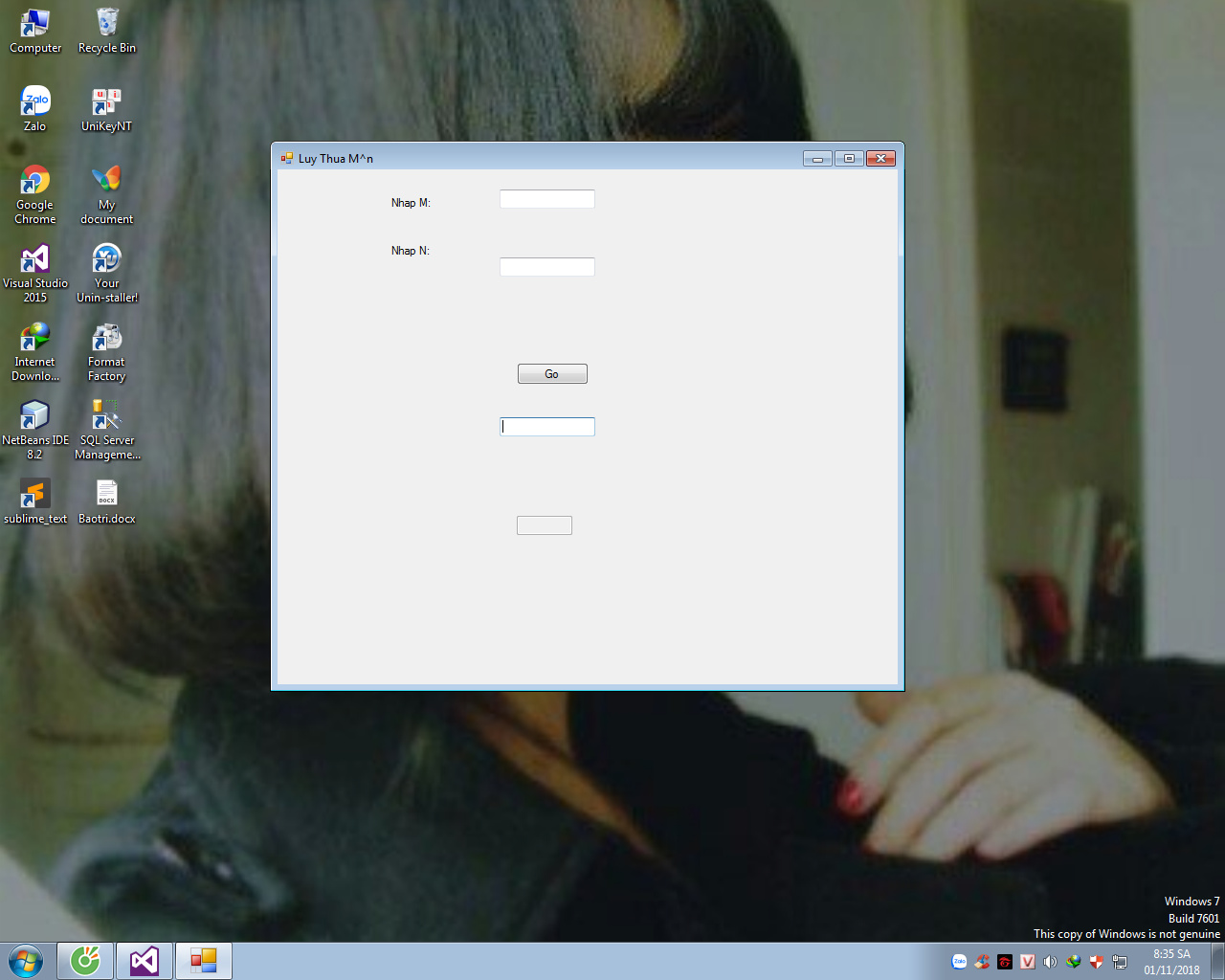Click the volume speaker tray icon
The height and width of the screenshot is (980, 1225).
click(1050, 962)
